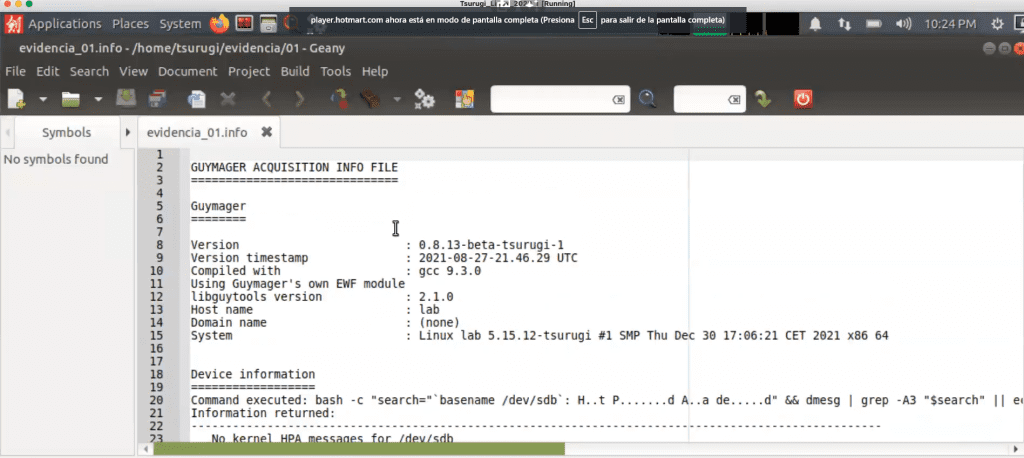Open the Help menu
Viewport: 1024px width, 458px height.
tap(375, 71)
